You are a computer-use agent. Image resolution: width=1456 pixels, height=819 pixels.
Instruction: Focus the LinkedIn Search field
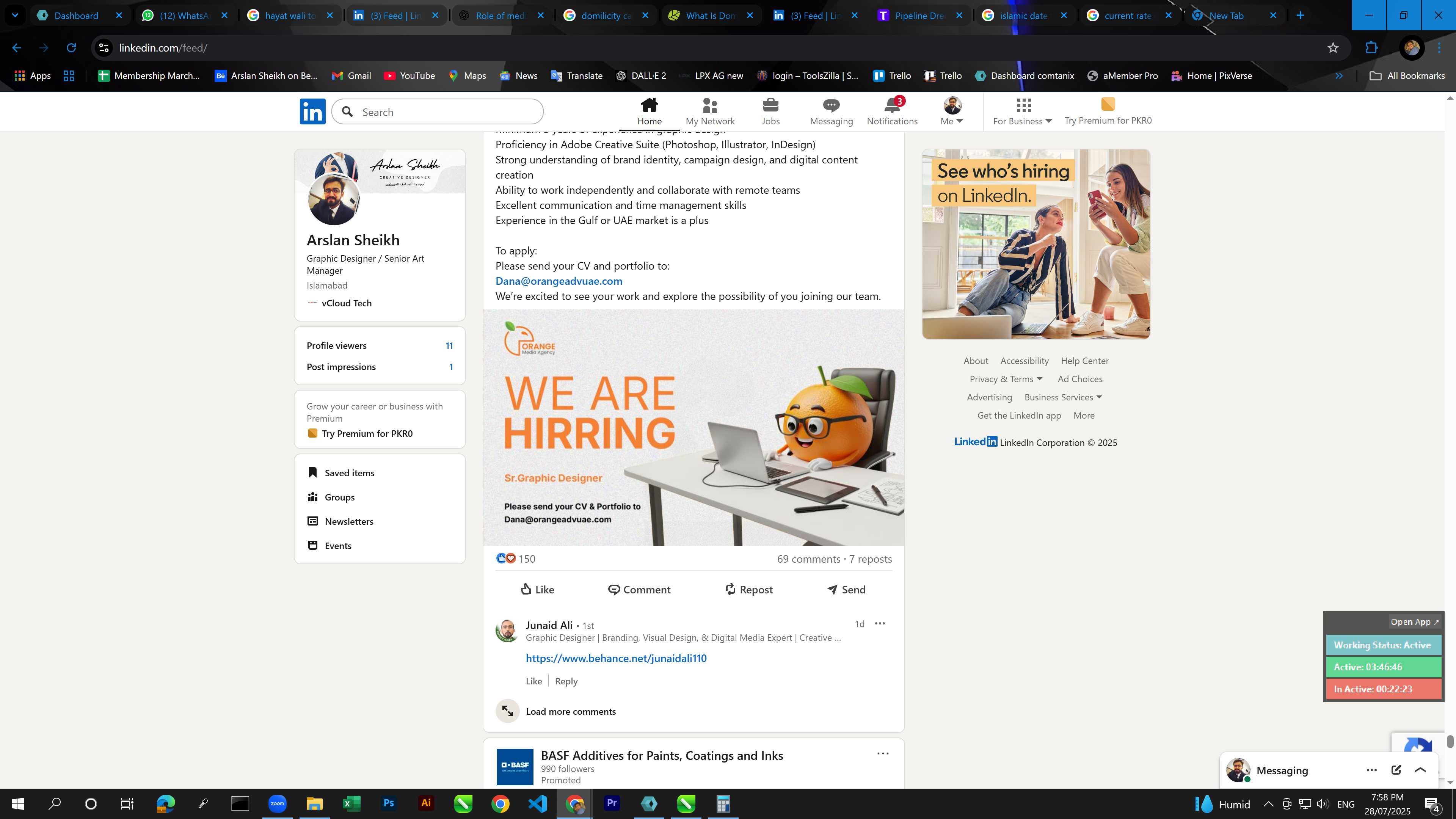click(x=438, y=112)
